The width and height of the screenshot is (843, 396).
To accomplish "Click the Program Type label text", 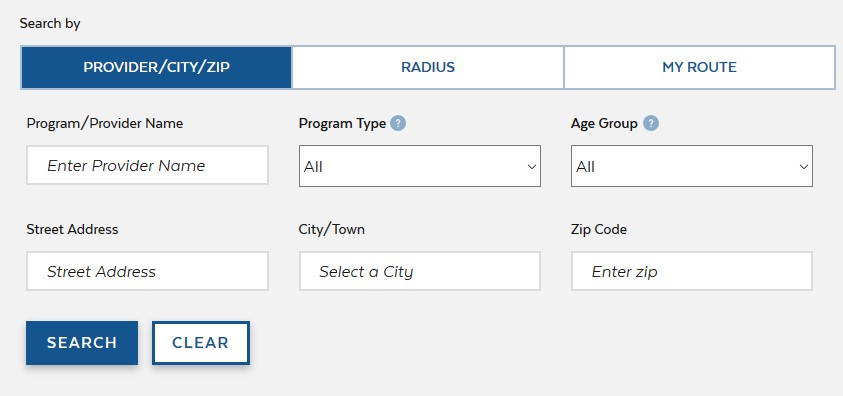I will (x=342, y=124).
